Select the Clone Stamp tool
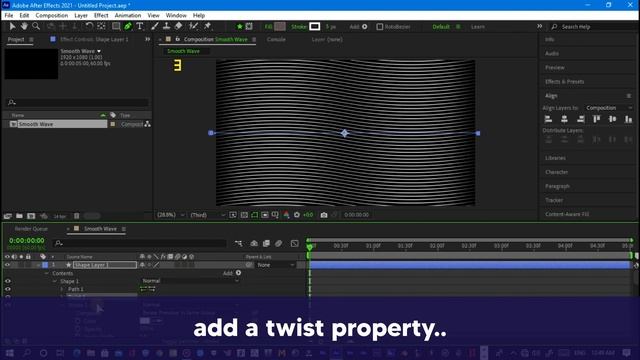The image size is (640, 360). 167,27
